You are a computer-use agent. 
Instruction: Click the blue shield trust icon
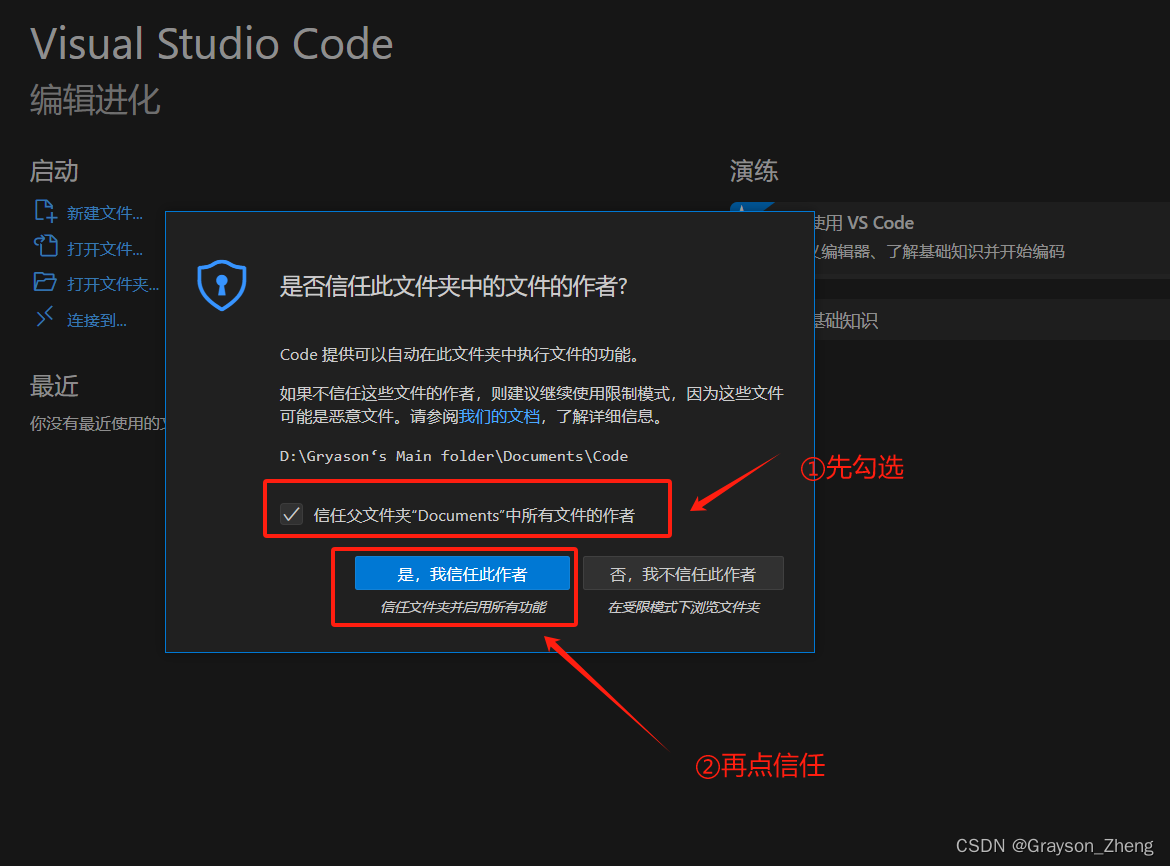[x=222, y=285]
